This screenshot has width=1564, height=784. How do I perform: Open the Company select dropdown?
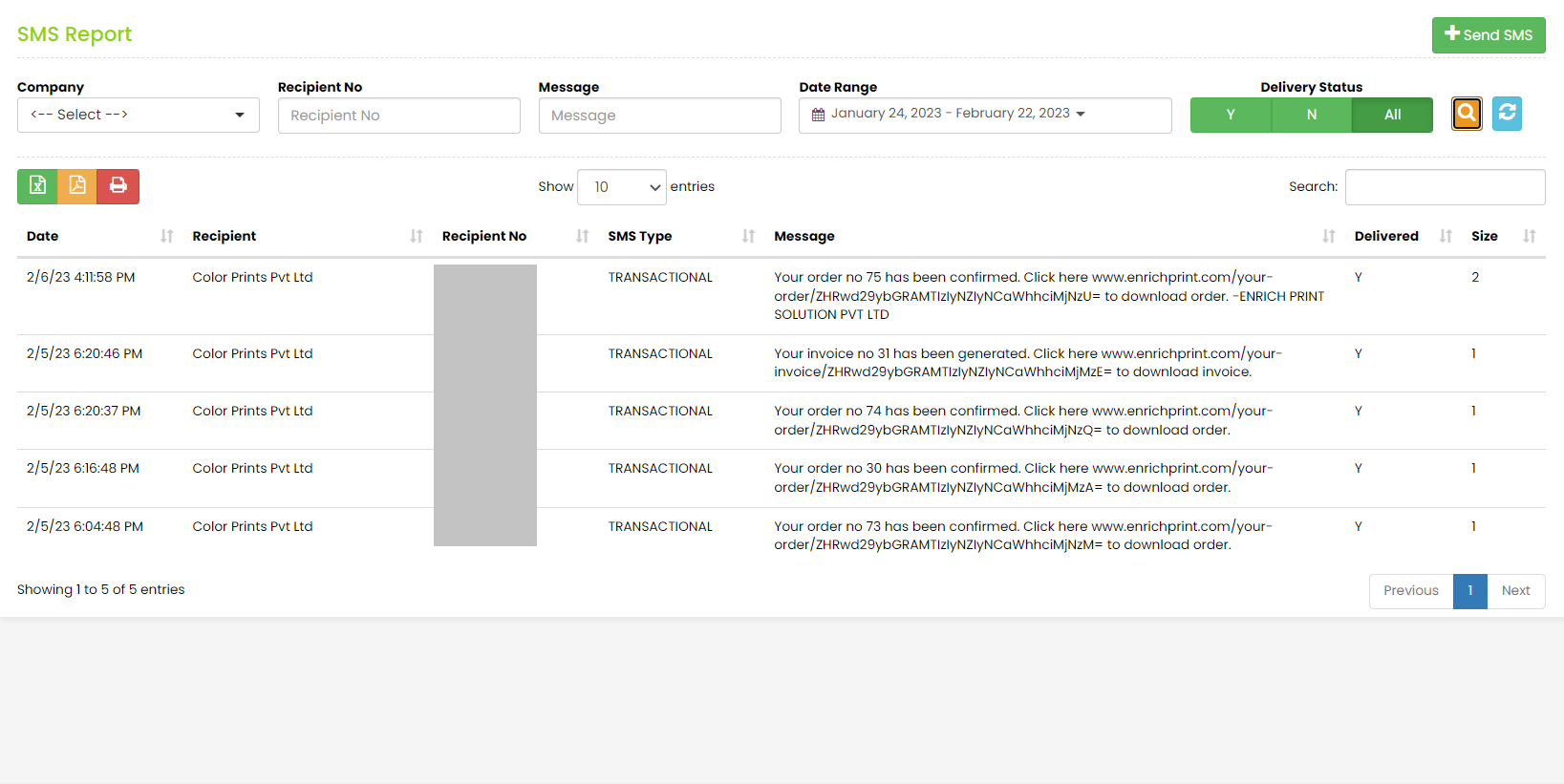click(139, 115)
